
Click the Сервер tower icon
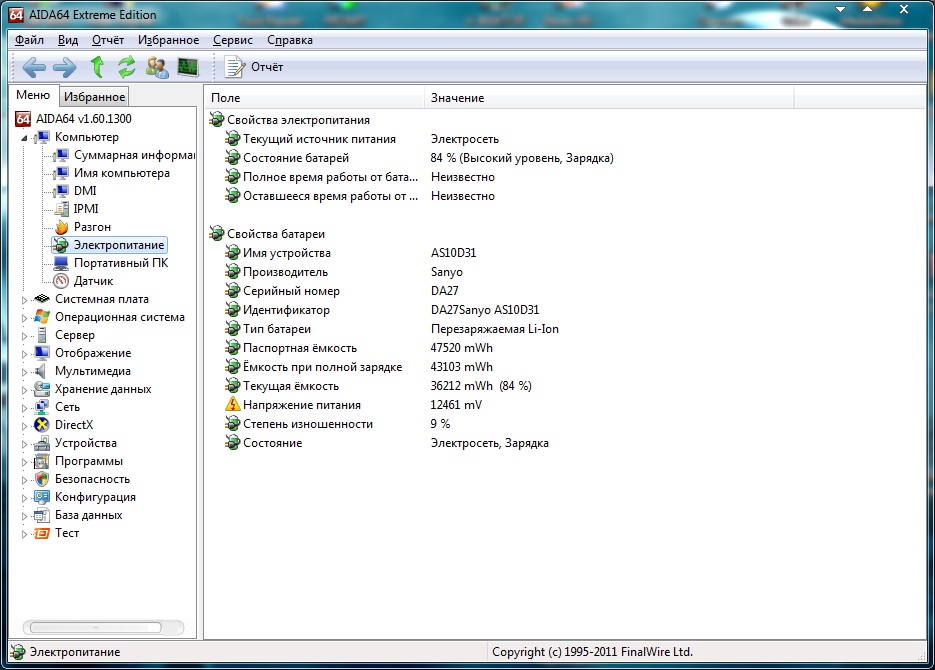42,335
